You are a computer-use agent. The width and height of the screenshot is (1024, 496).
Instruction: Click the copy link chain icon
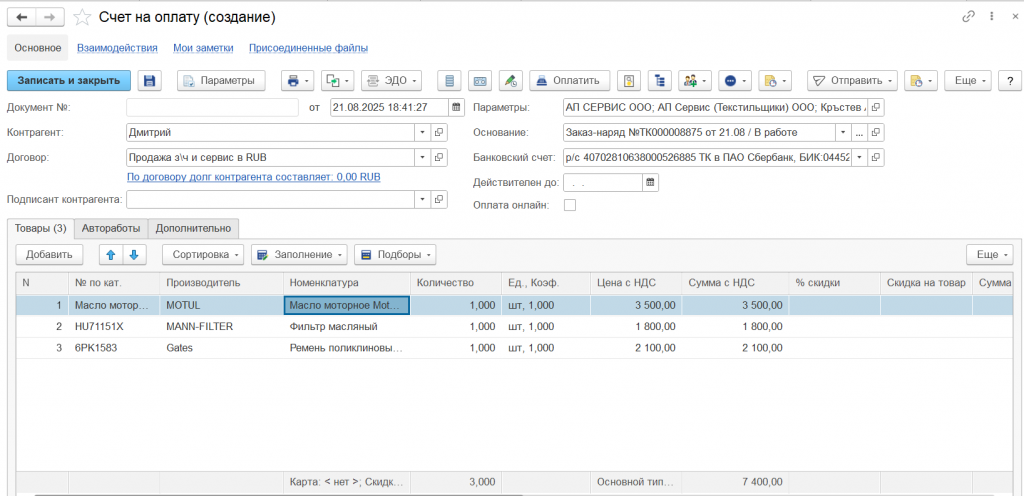(x=968, y=17)
